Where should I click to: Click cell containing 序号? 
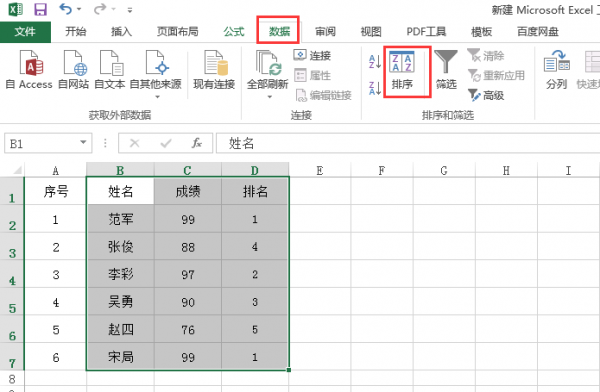[55, 191]
